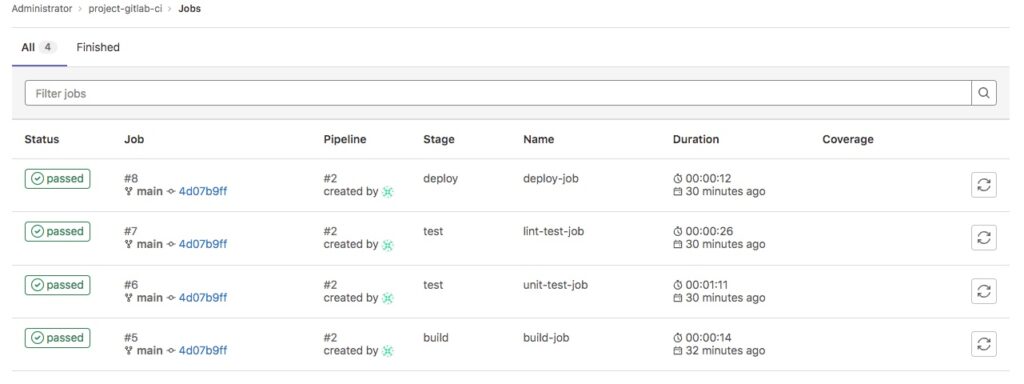Open pipeline #2 in build-job row
Screen dimensions: 1024x384
330,338
